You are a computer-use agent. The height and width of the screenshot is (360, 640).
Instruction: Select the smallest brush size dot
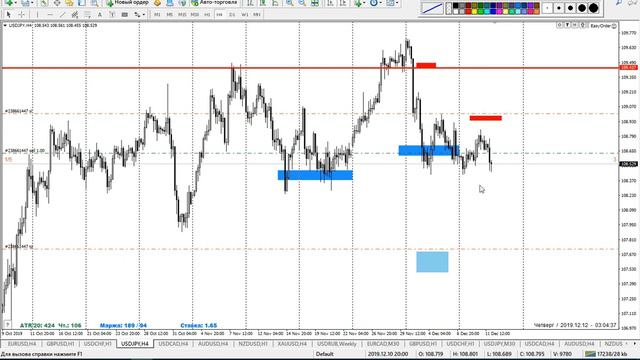(x=547, y=8)
